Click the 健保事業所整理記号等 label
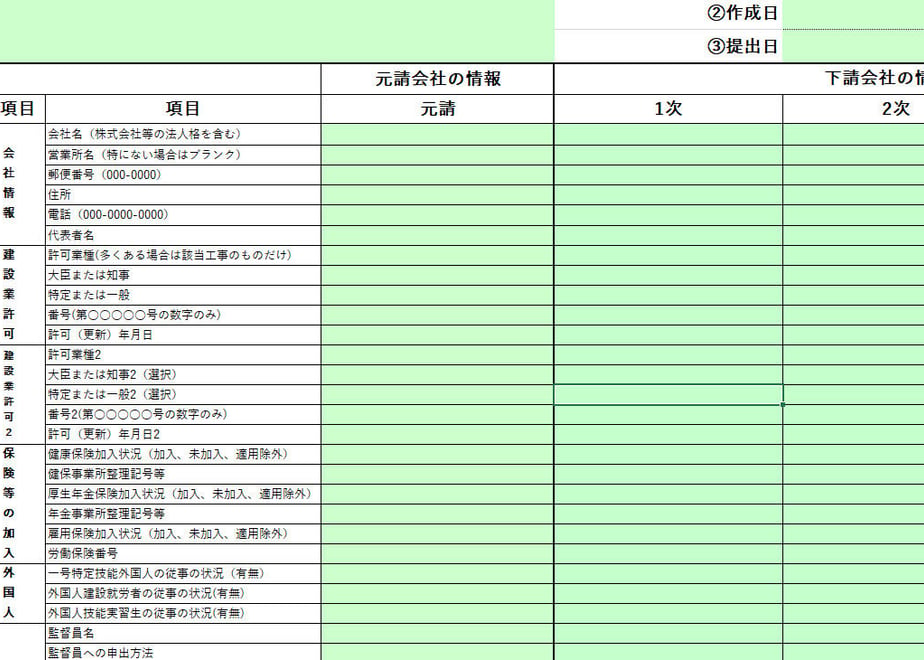Screen dimensions: 924x660 107,474
